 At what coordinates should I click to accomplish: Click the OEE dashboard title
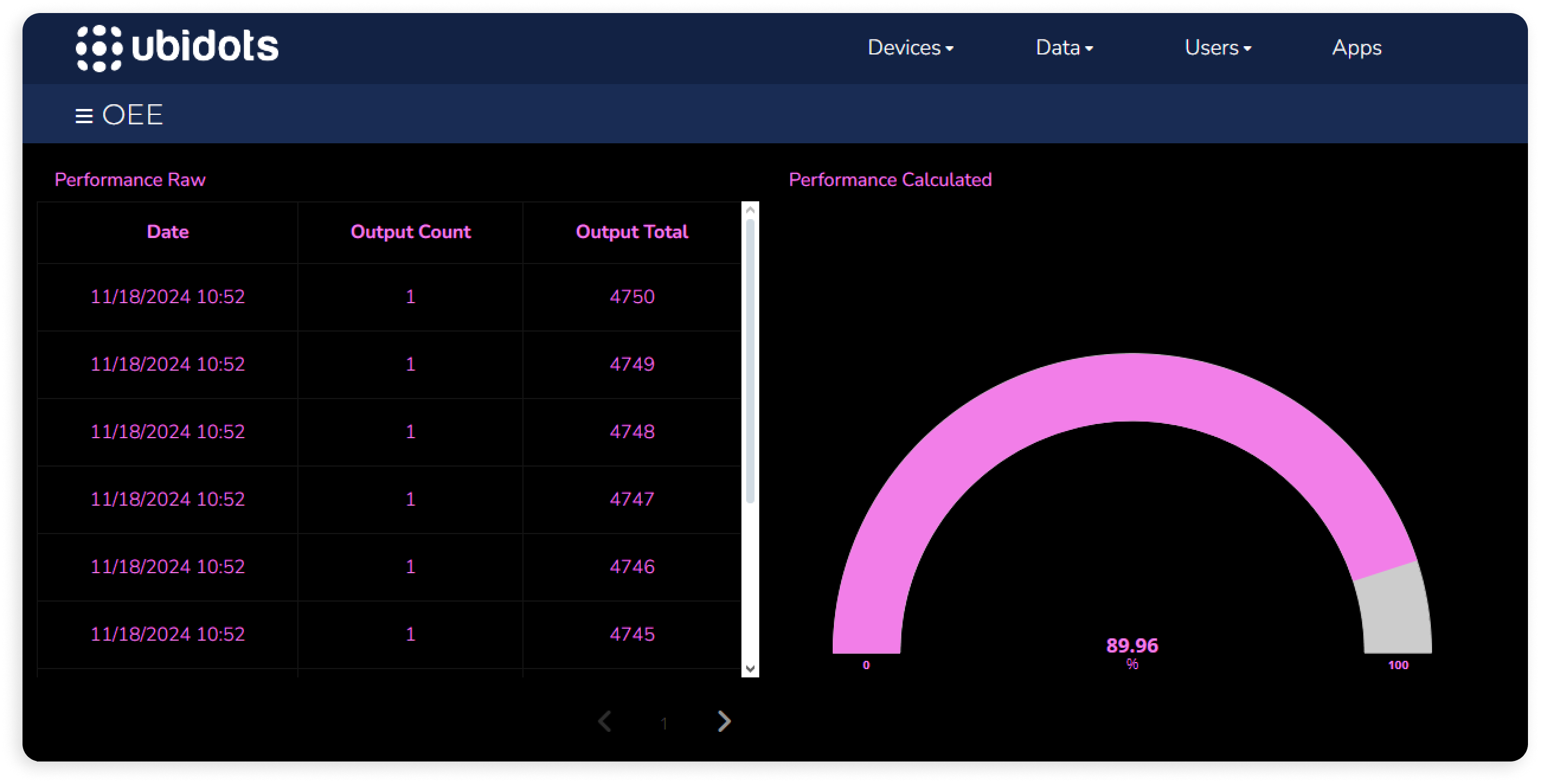(132, 115)
